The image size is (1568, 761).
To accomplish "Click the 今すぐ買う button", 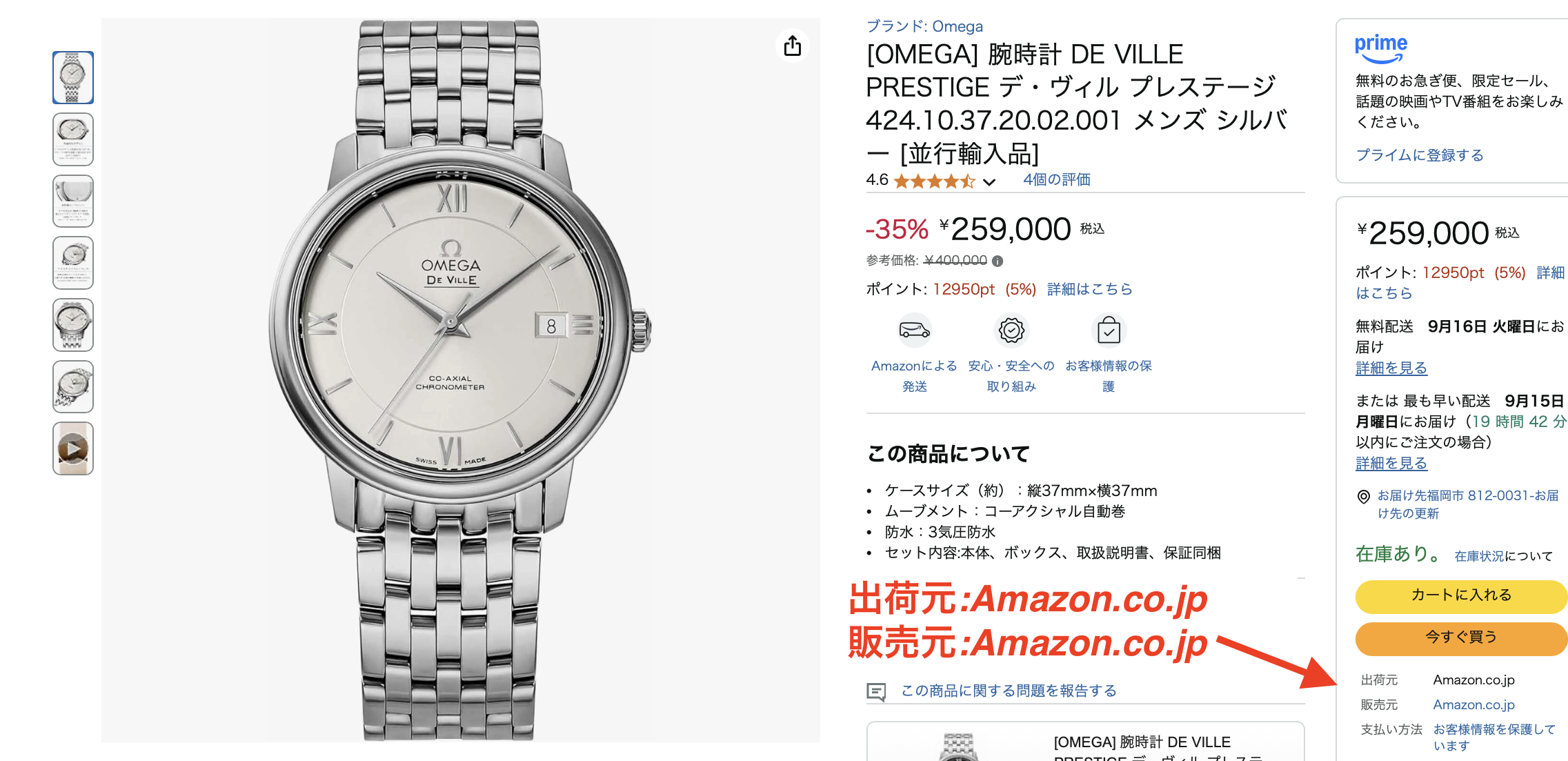I will coord(1461,638).
